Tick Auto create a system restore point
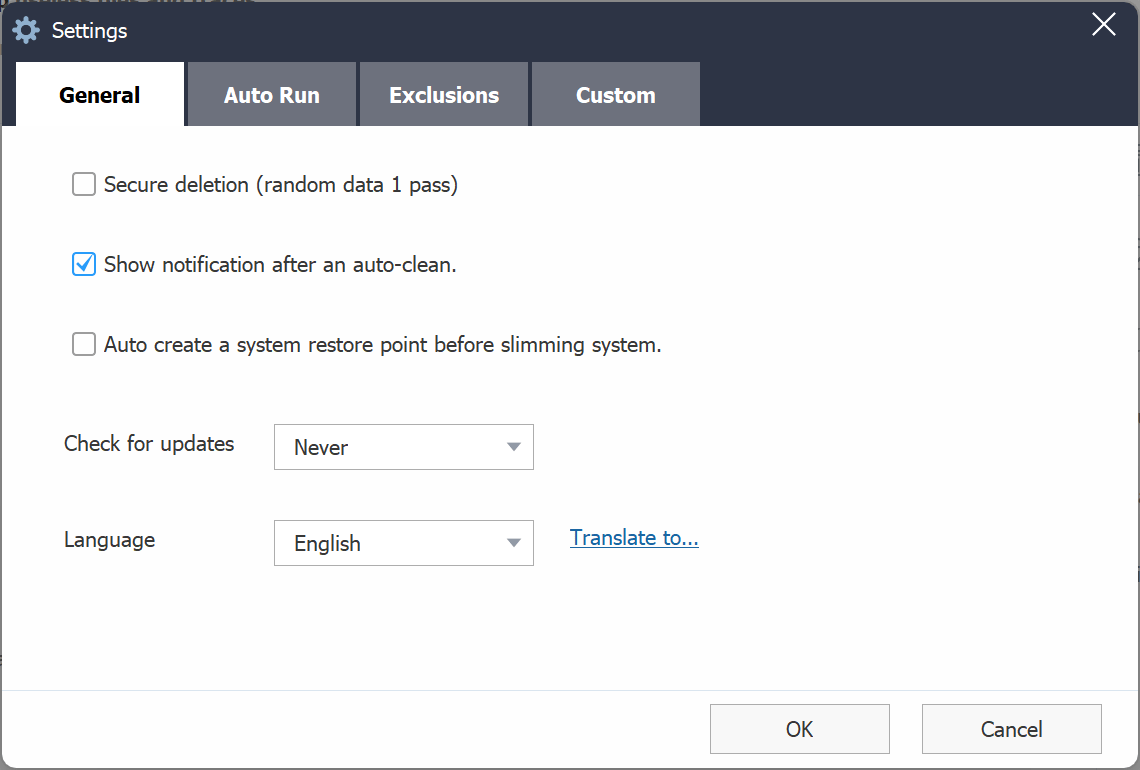This screenshot has width=1140, height=770. [x=84, y=345]
